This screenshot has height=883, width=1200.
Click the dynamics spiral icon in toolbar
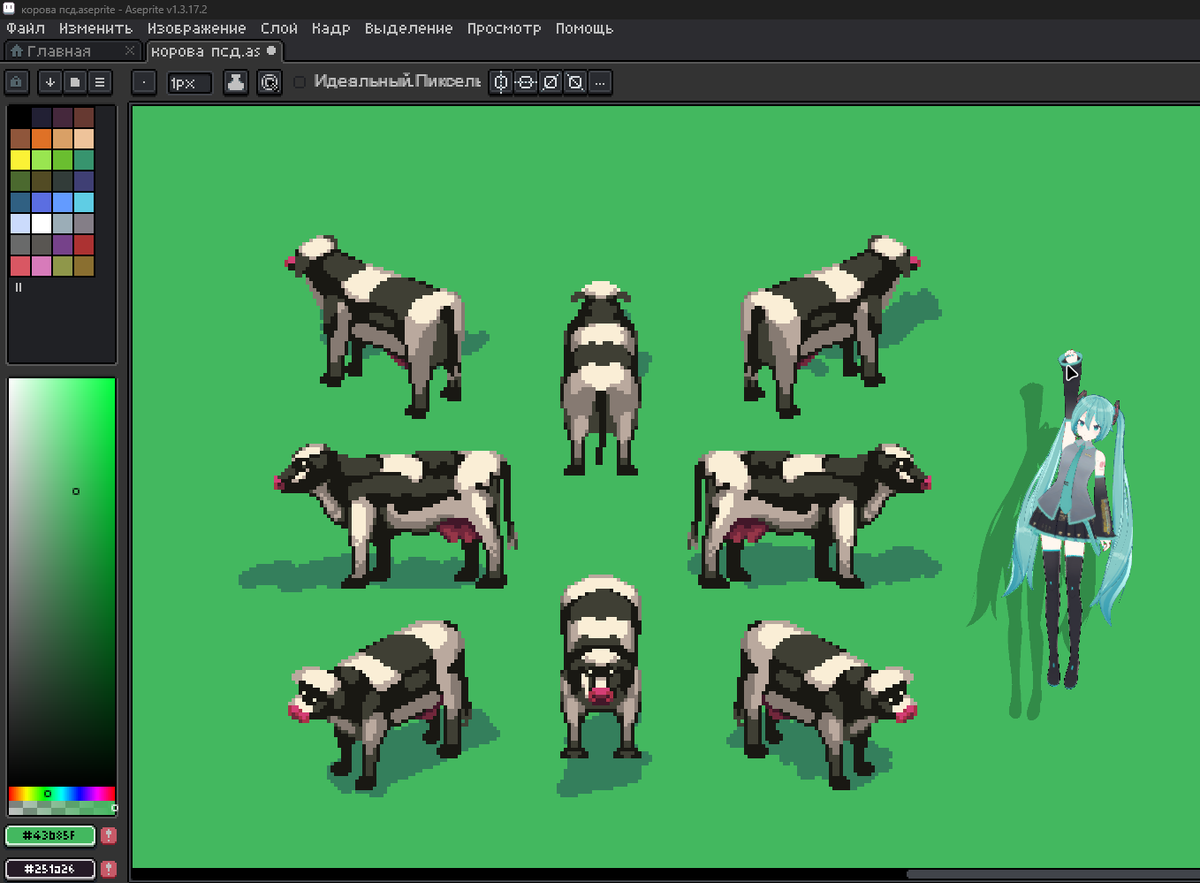pyautogui.click(x=269, y=83)
